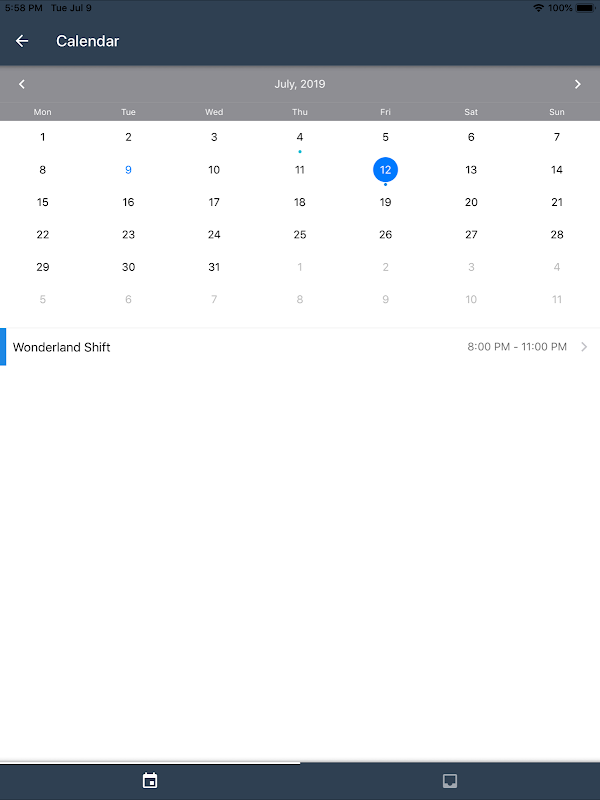Screen dimensions: 600x800
Task: Choose July 31 on the calendar
Action: 214,267
